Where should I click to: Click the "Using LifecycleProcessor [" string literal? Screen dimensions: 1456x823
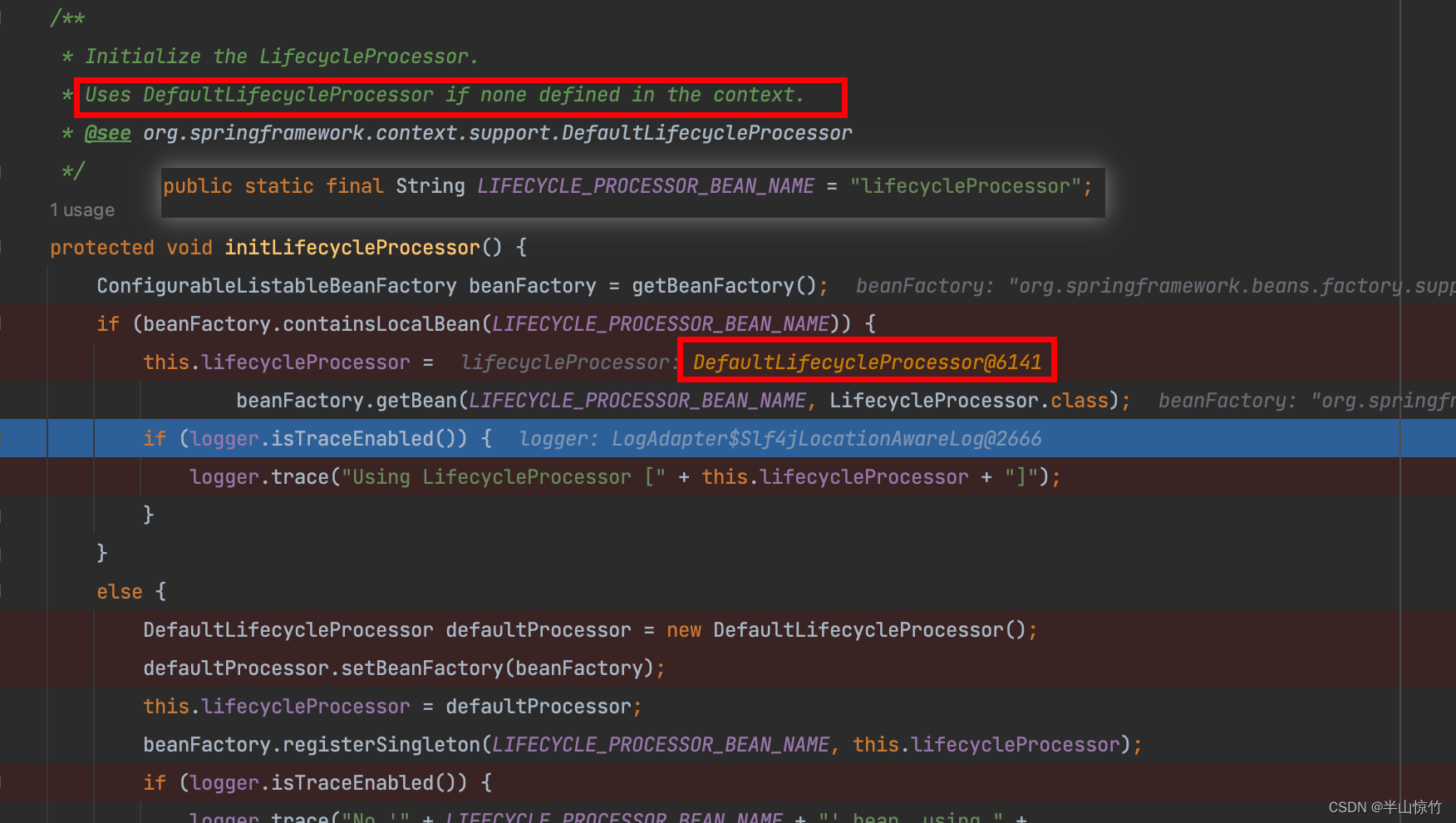504,477
